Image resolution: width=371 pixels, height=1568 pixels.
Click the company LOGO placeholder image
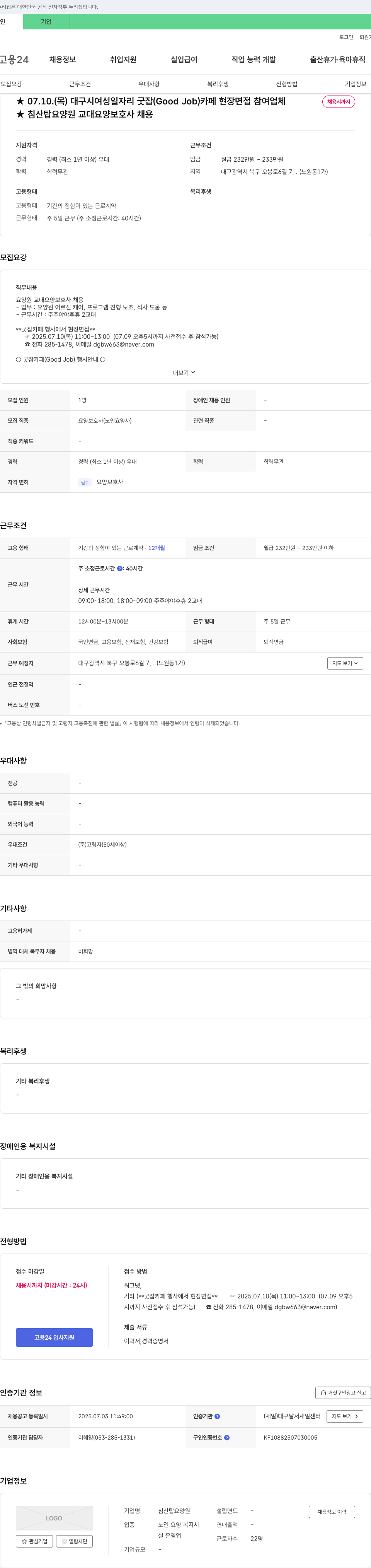[x=54, y=1517]
